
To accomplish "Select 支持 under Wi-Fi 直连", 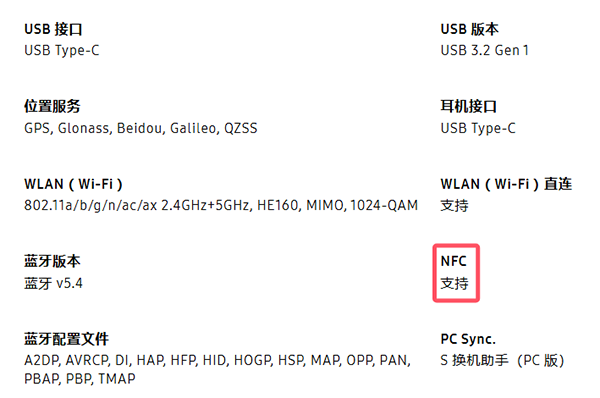I will [454, 206].
